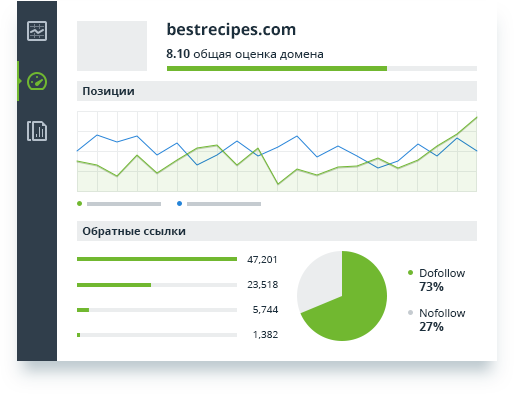Open the rank tracking chart icon in sidebar
This screenshot has width=514, height=394.
(x=37, y=31)
